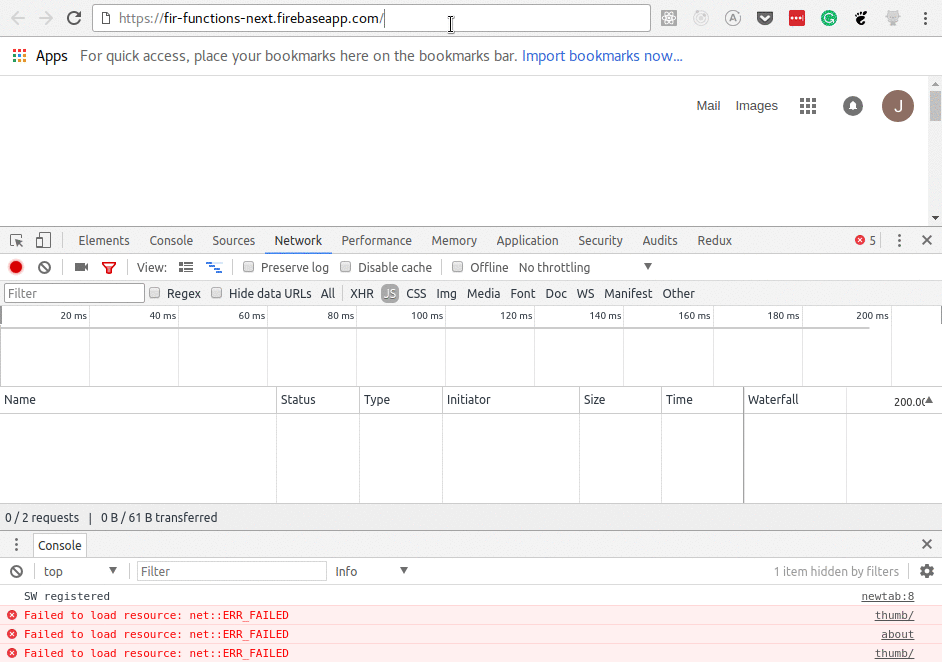The width and height of the screenshot is (942, 662).
Task: Open the Apps shortcut in bookmarks bar
Action: pos(40,56)
